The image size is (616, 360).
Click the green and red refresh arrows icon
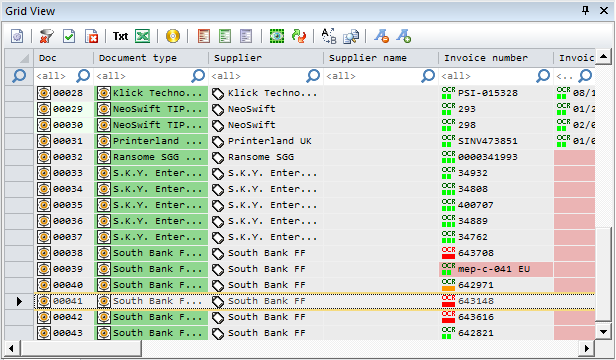299,37
